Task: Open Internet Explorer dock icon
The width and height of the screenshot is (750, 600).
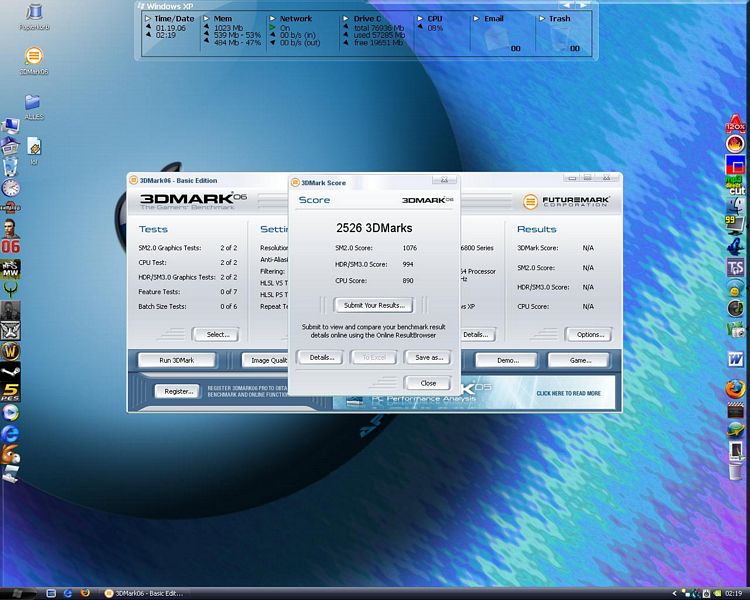Action: [11, 433]
